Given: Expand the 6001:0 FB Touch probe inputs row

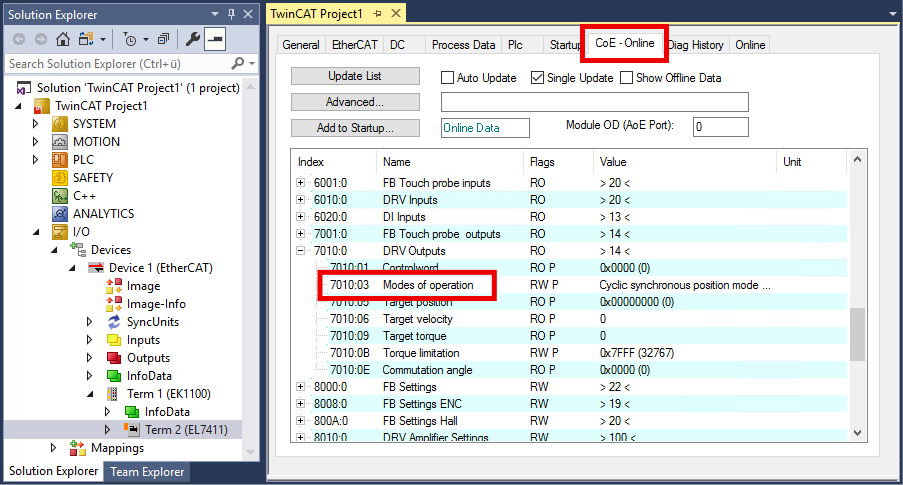Looking at the screenshot, I should pyautogui.click(x=300, y=183).
